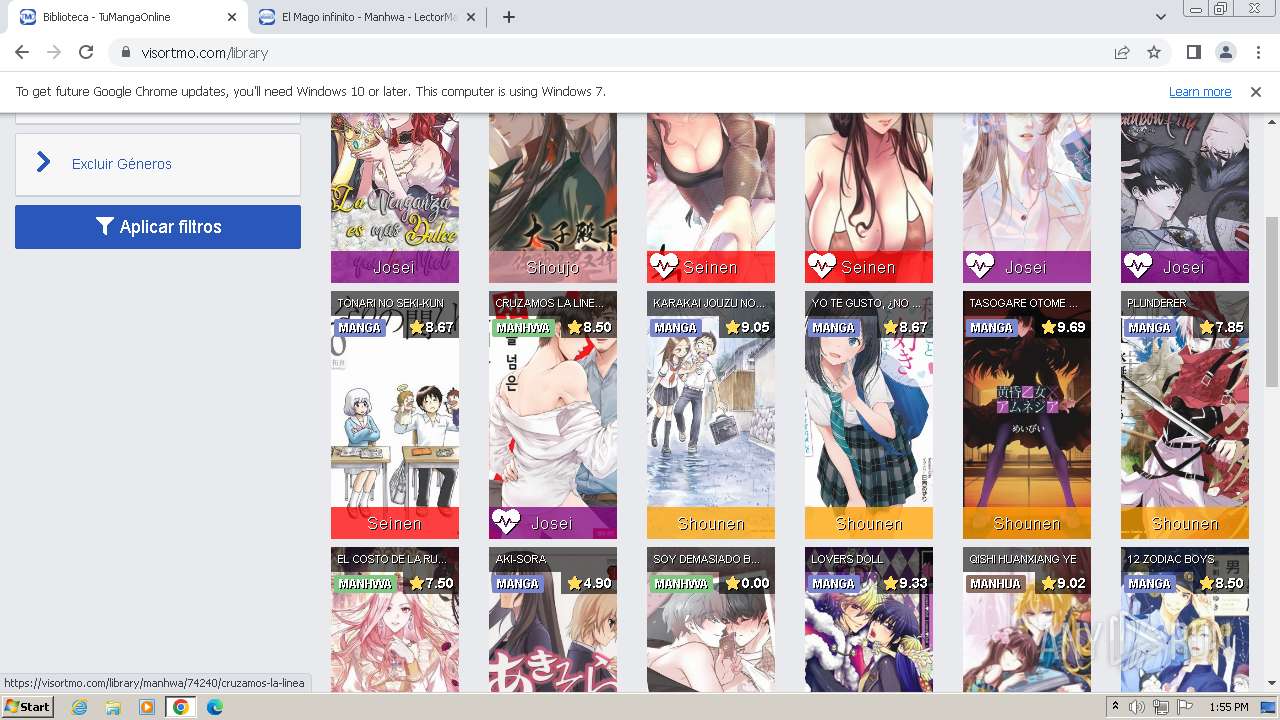Open Chrome three-dot menu
The width and height of the screenshot is (1280, 720).
[x=1257, y=53]
